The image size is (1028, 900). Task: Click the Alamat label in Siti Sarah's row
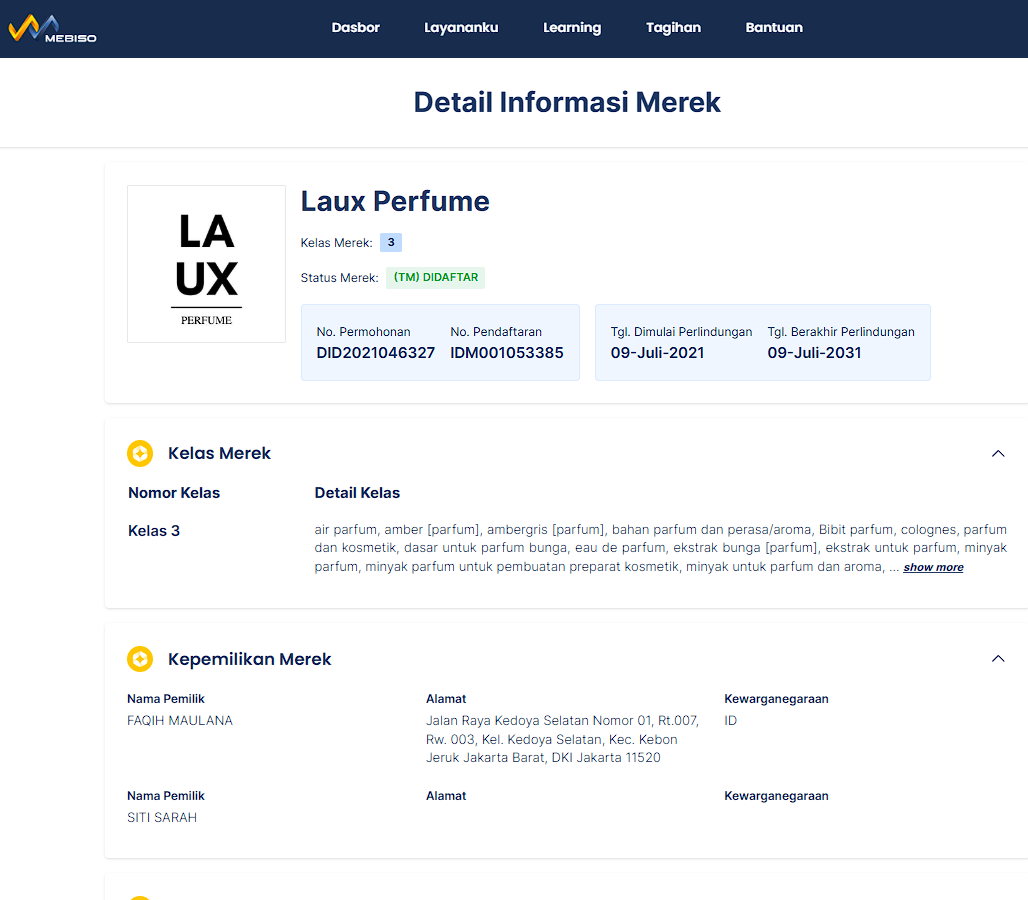446,796
